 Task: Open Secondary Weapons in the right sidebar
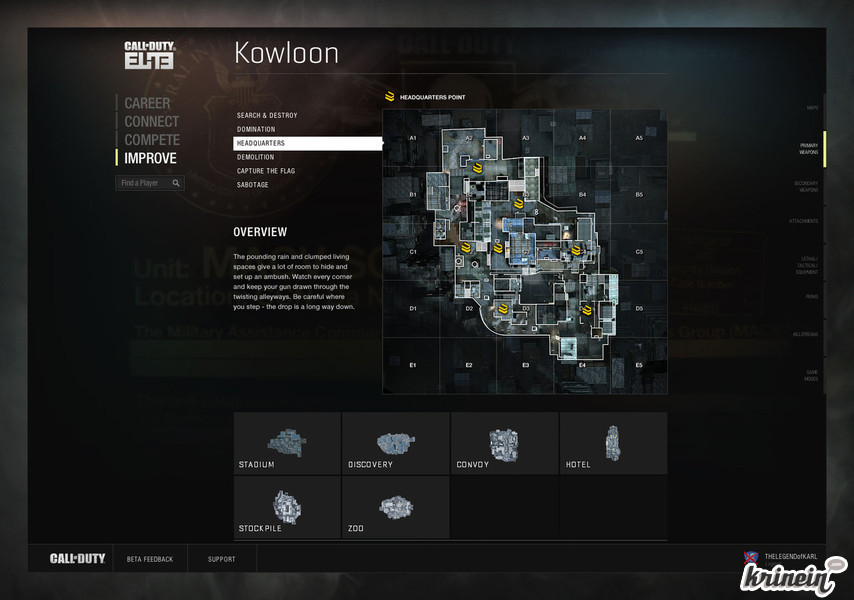click(x=806, y=186)
